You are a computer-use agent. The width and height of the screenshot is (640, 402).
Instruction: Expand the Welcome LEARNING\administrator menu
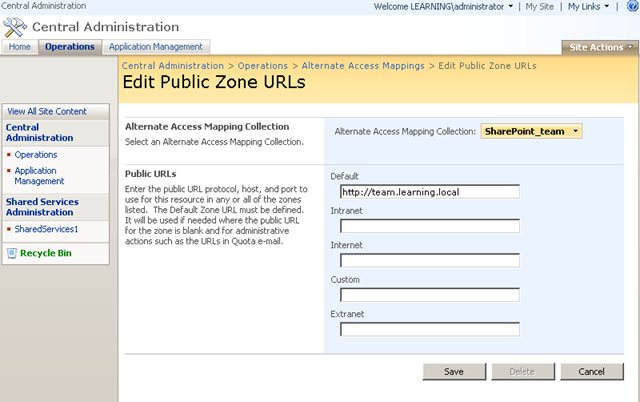coord(444,7)
